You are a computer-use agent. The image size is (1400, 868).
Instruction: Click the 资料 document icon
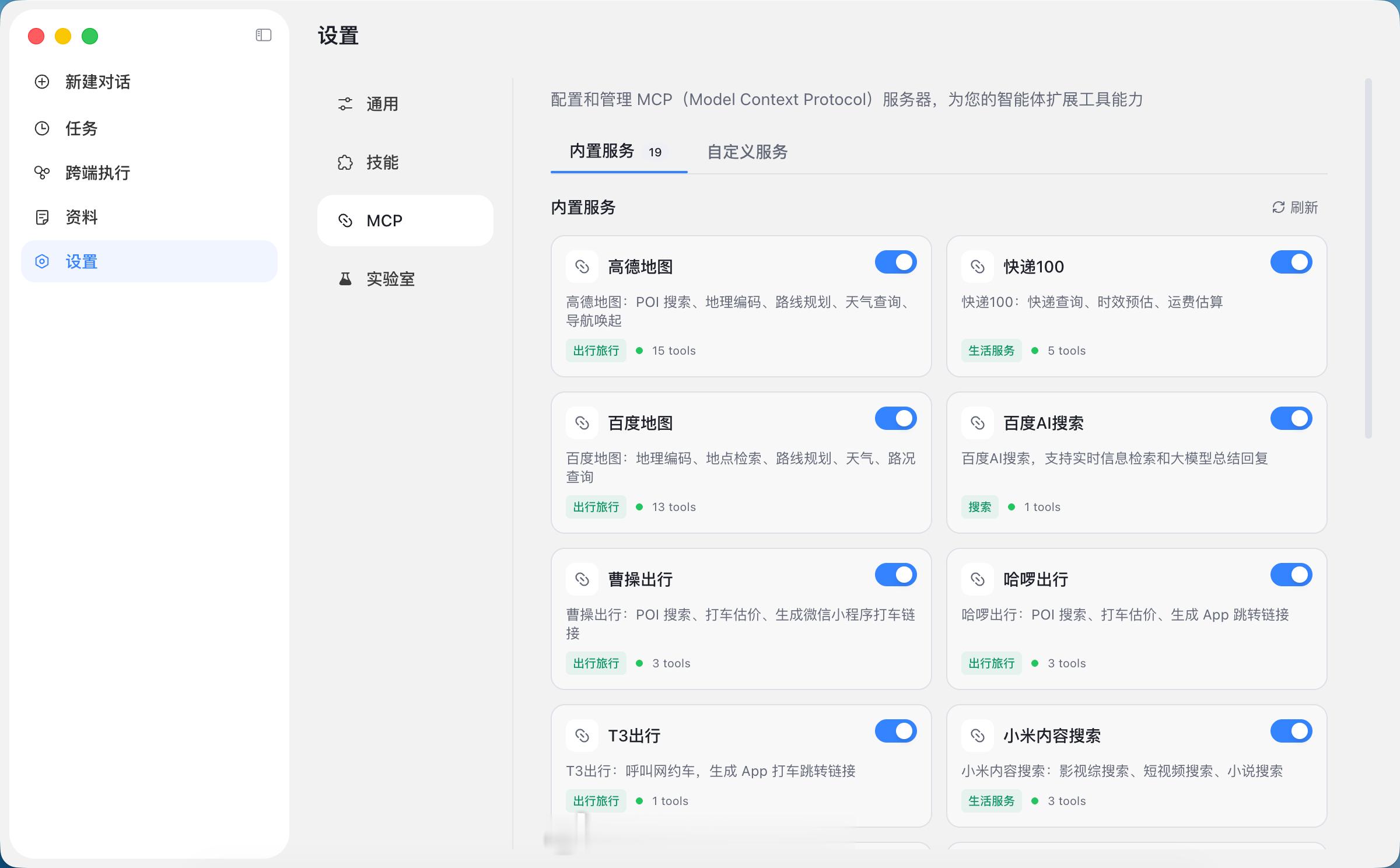tap(42, 217)
